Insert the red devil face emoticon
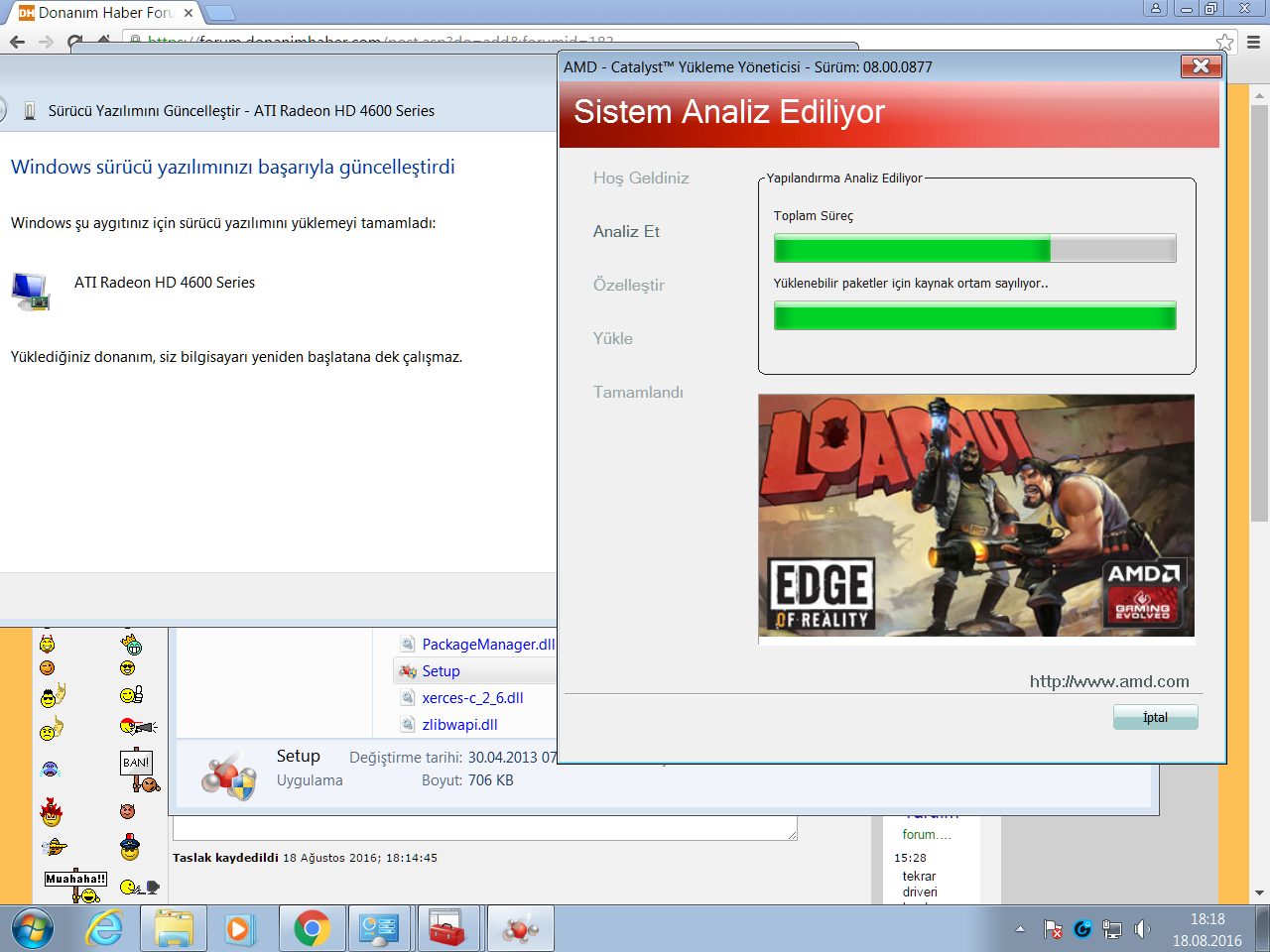The height and width of the screenshot is (952, 1270). click(x=127, y=811)
